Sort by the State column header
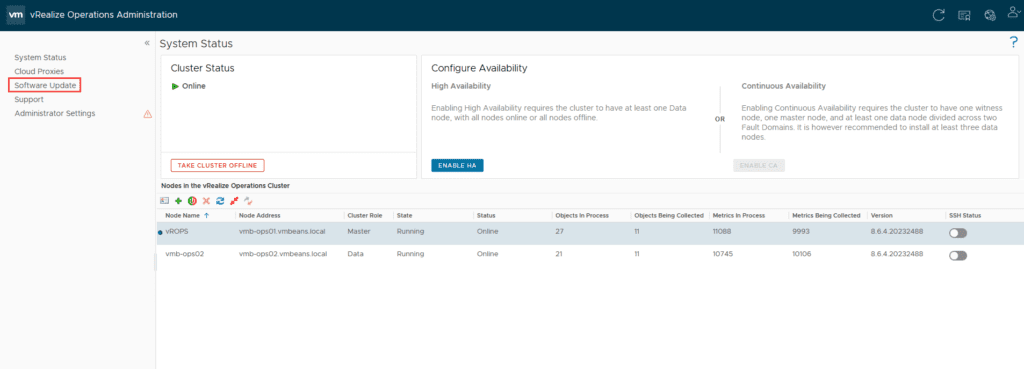This screenshot has height=369, width=1024. click(x=404, y=215)
